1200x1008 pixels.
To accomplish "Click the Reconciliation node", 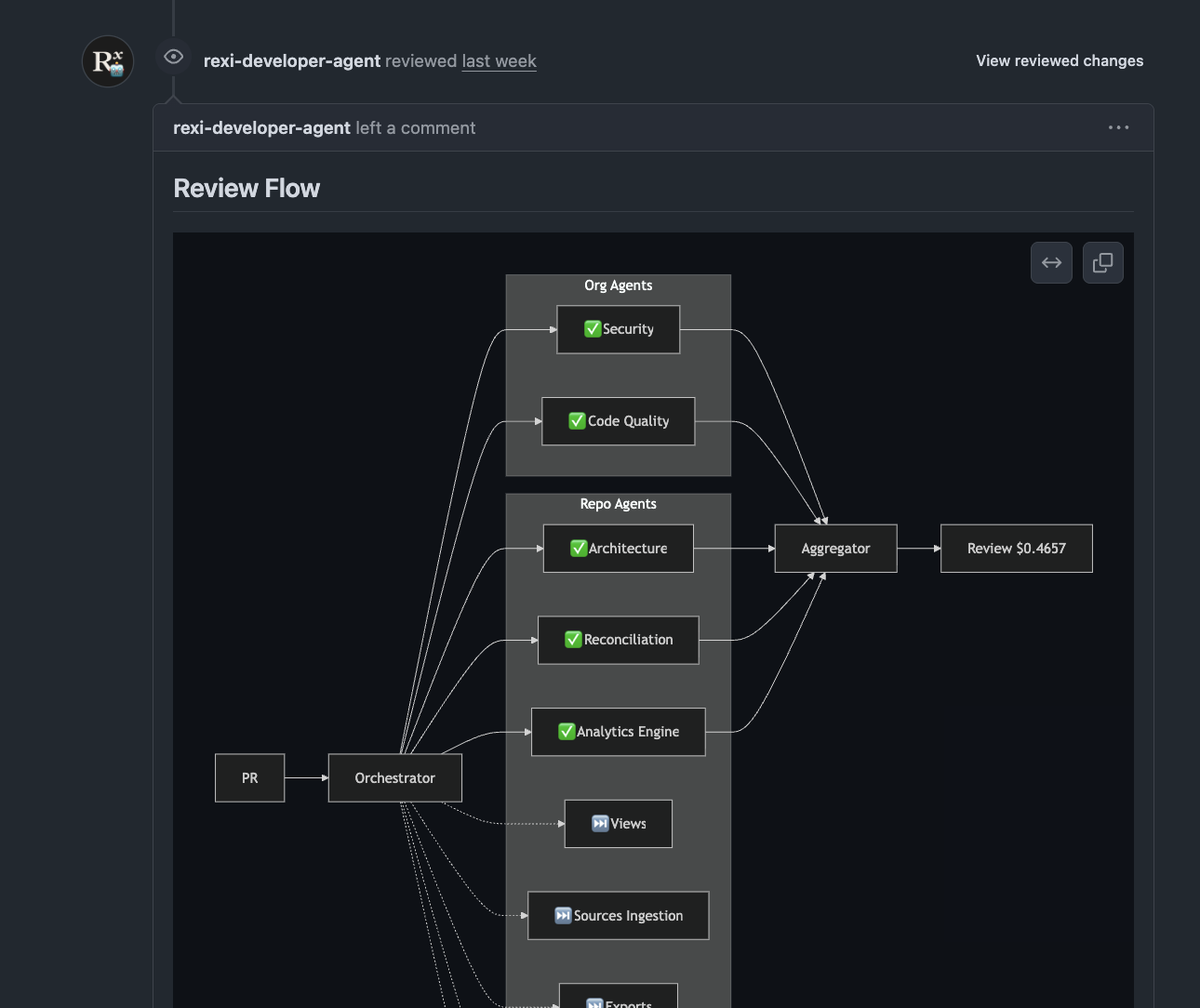I will coord(619,640).
